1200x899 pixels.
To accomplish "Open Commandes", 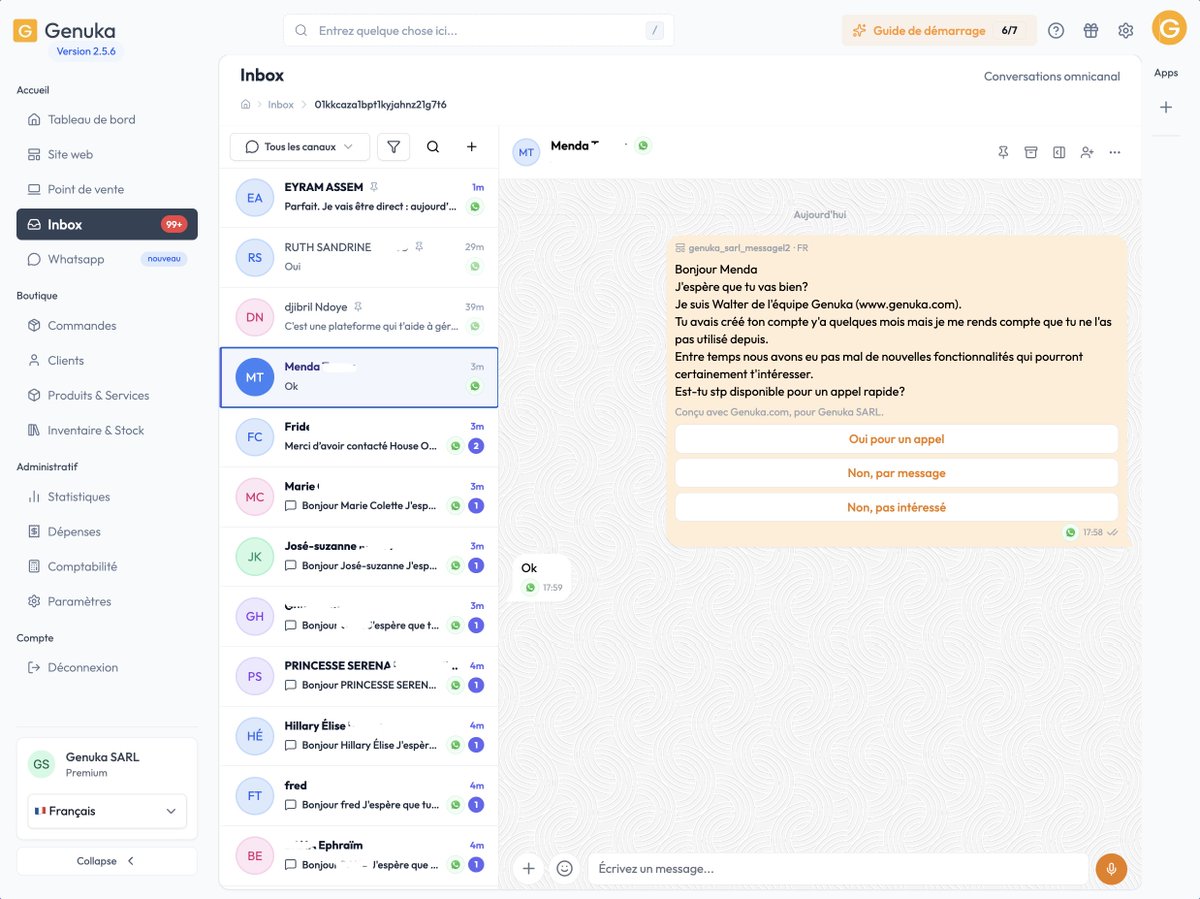I will [x=107, y=325].
